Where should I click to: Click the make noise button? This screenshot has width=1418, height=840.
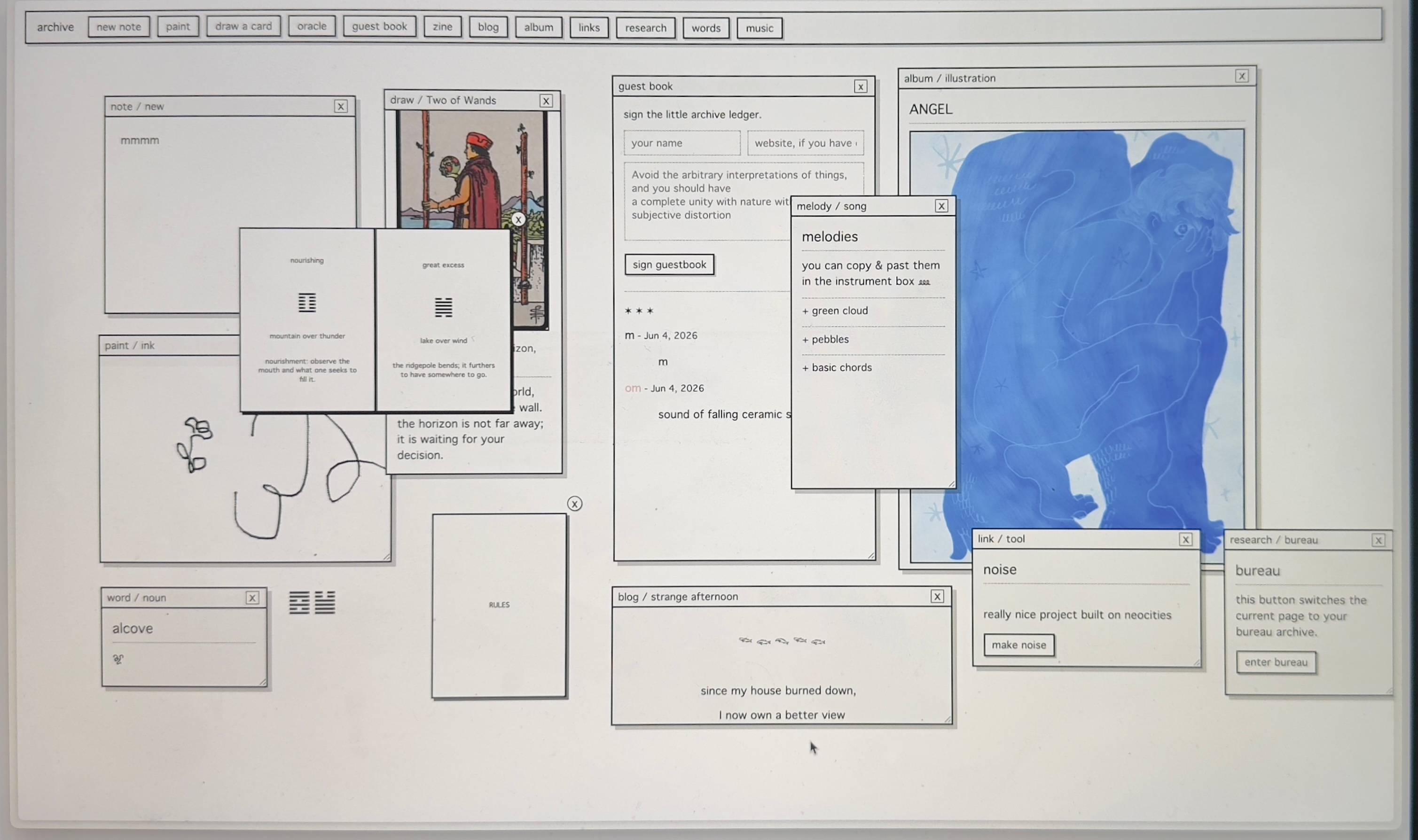(x=1019, y=645)
